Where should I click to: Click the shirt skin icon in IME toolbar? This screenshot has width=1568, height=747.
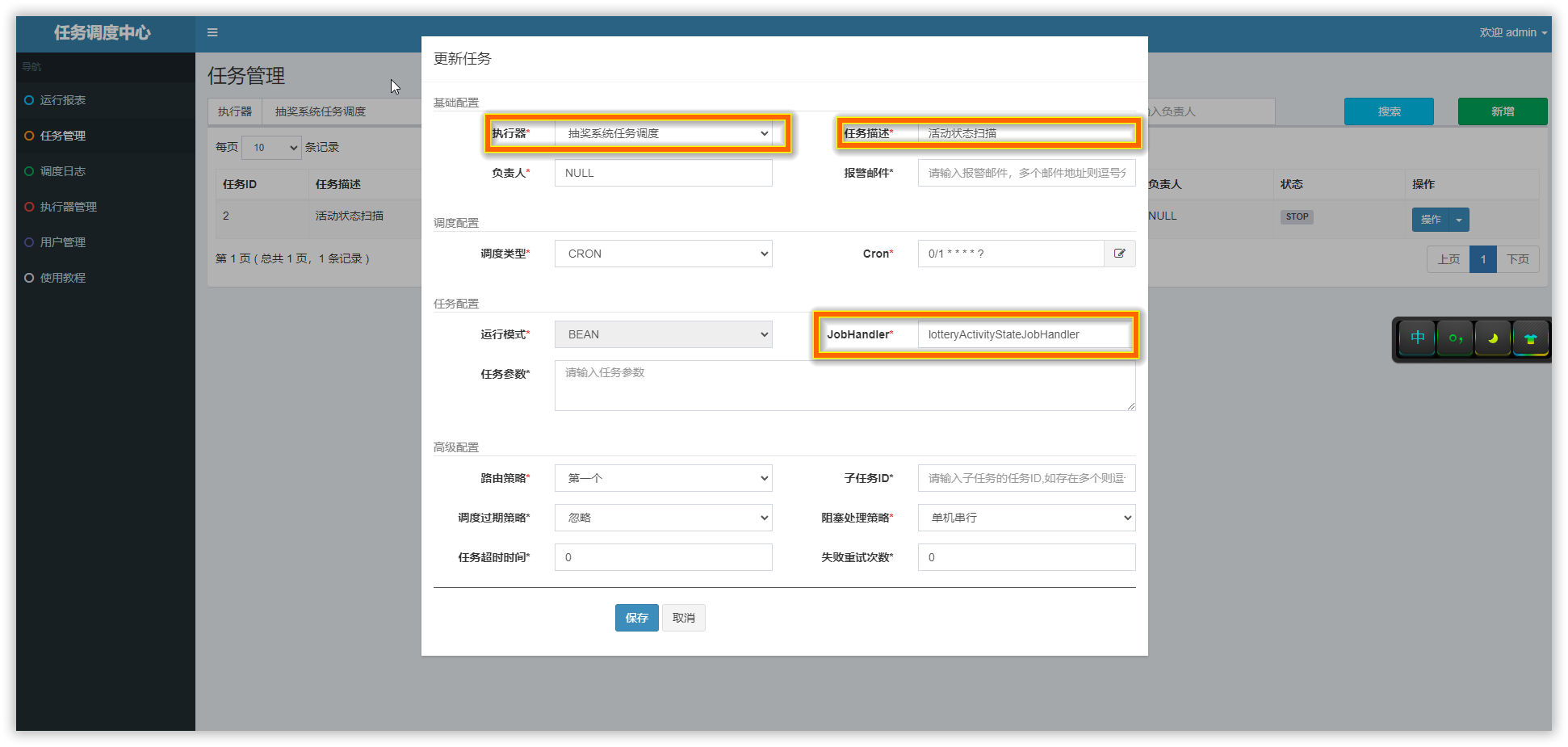click(x=1530, y=338)
